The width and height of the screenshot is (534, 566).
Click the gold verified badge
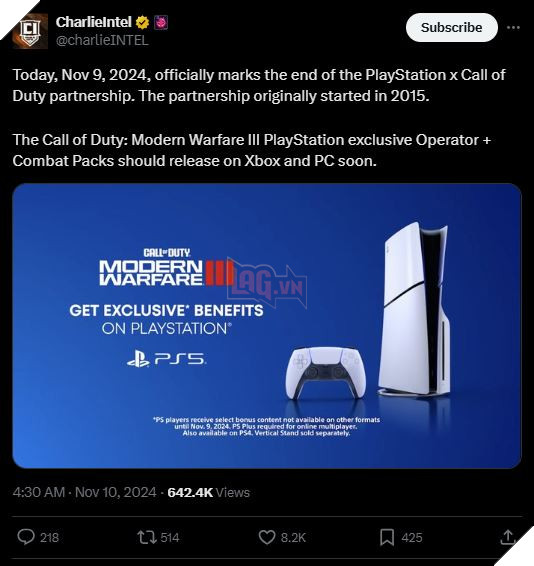[x=142, y=22]
